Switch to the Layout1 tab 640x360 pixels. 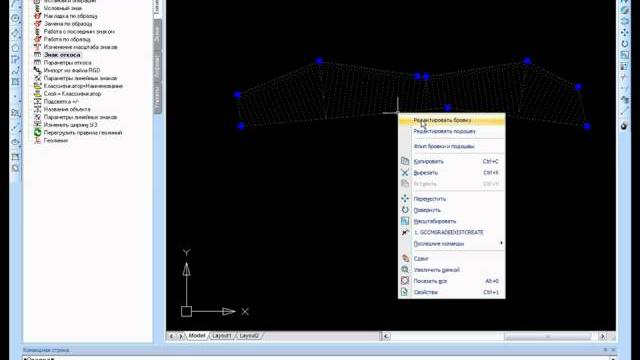point(222,336)
